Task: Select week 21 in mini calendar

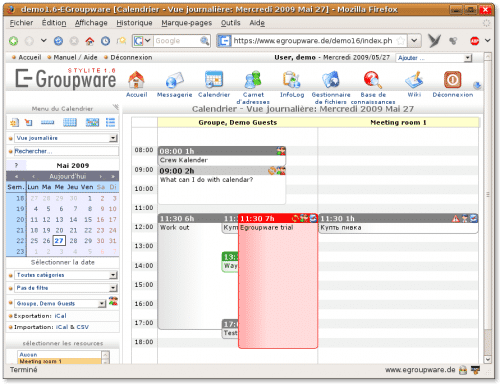Action: [x=20, y=230]
